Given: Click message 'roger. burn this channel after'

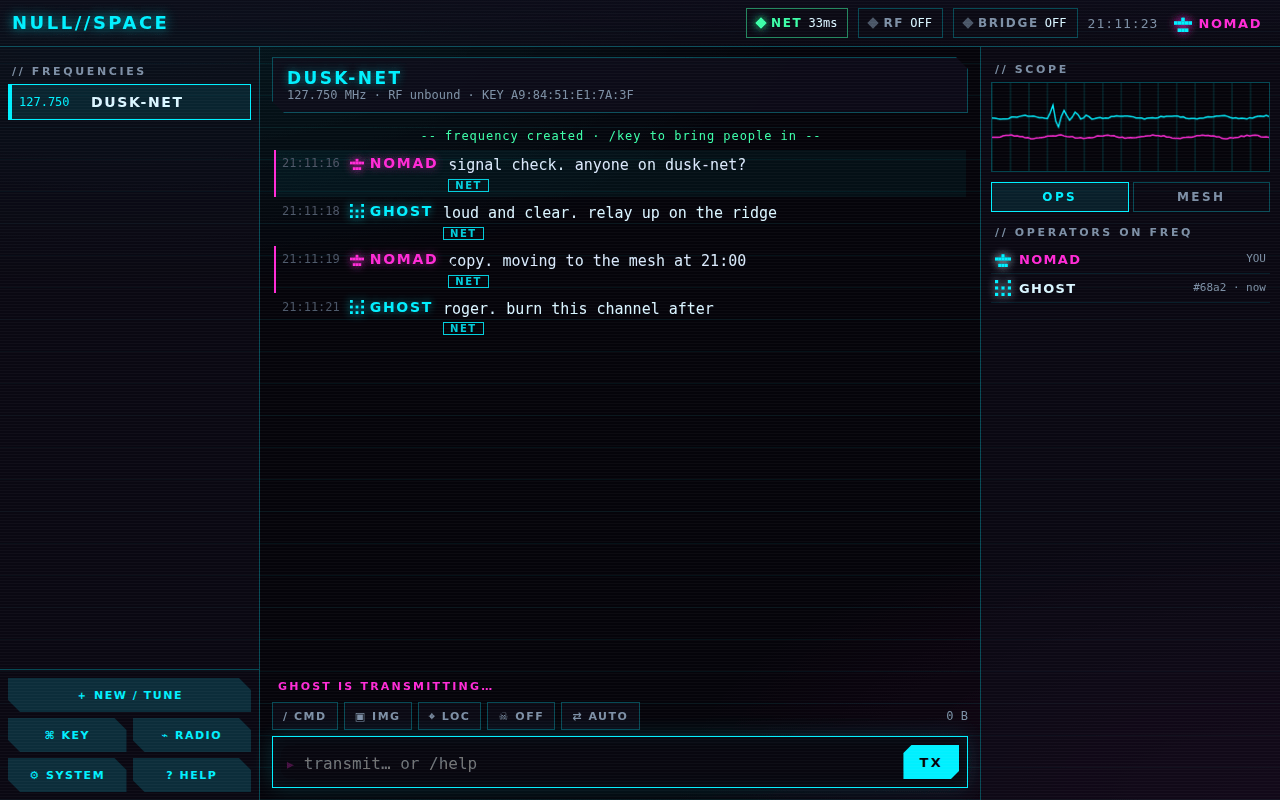Looking at the screenshot, I should pyautogui.click(x=578, y=309).
